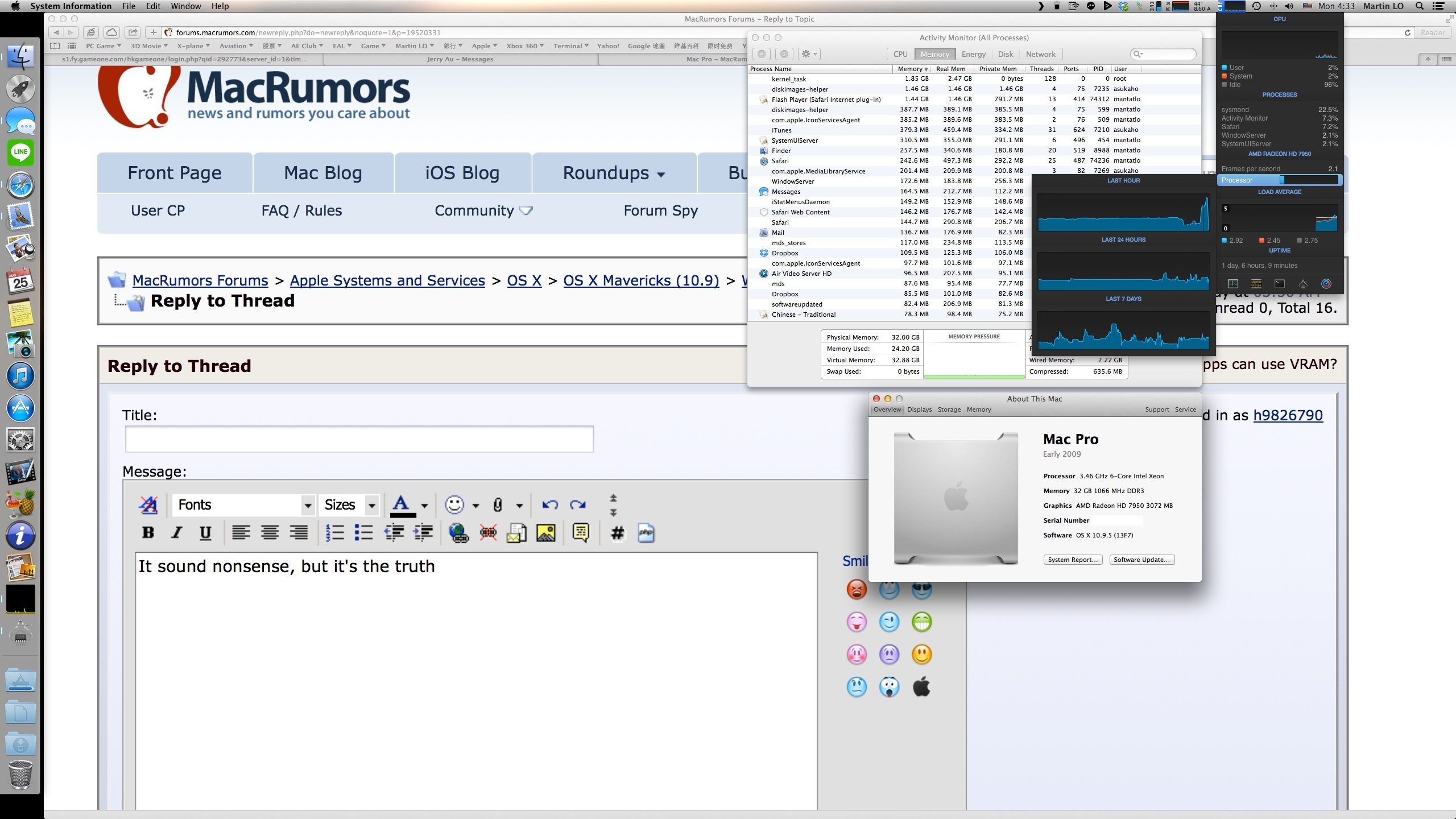
Task: Click the Insert Link globe icon
Action: tap(458, 533)
